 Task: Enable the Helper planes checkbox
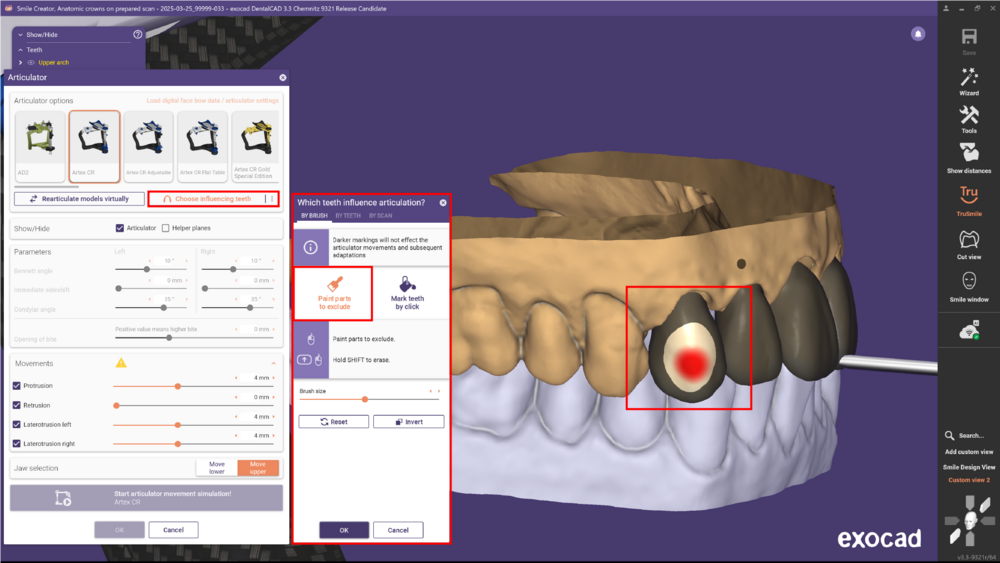166,228
